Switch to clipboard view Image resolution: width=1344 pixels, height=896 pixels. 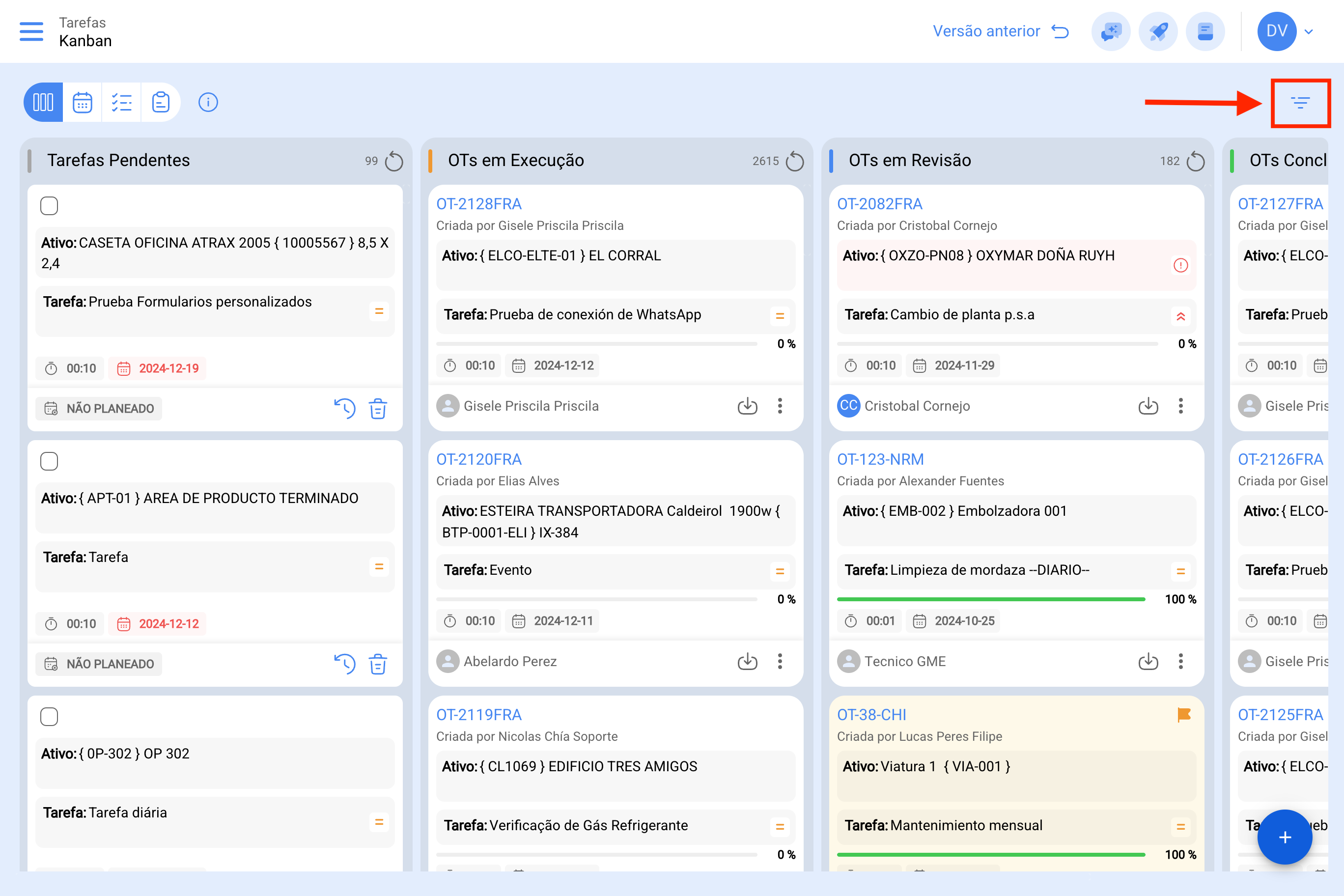click(x=161, y=102)
